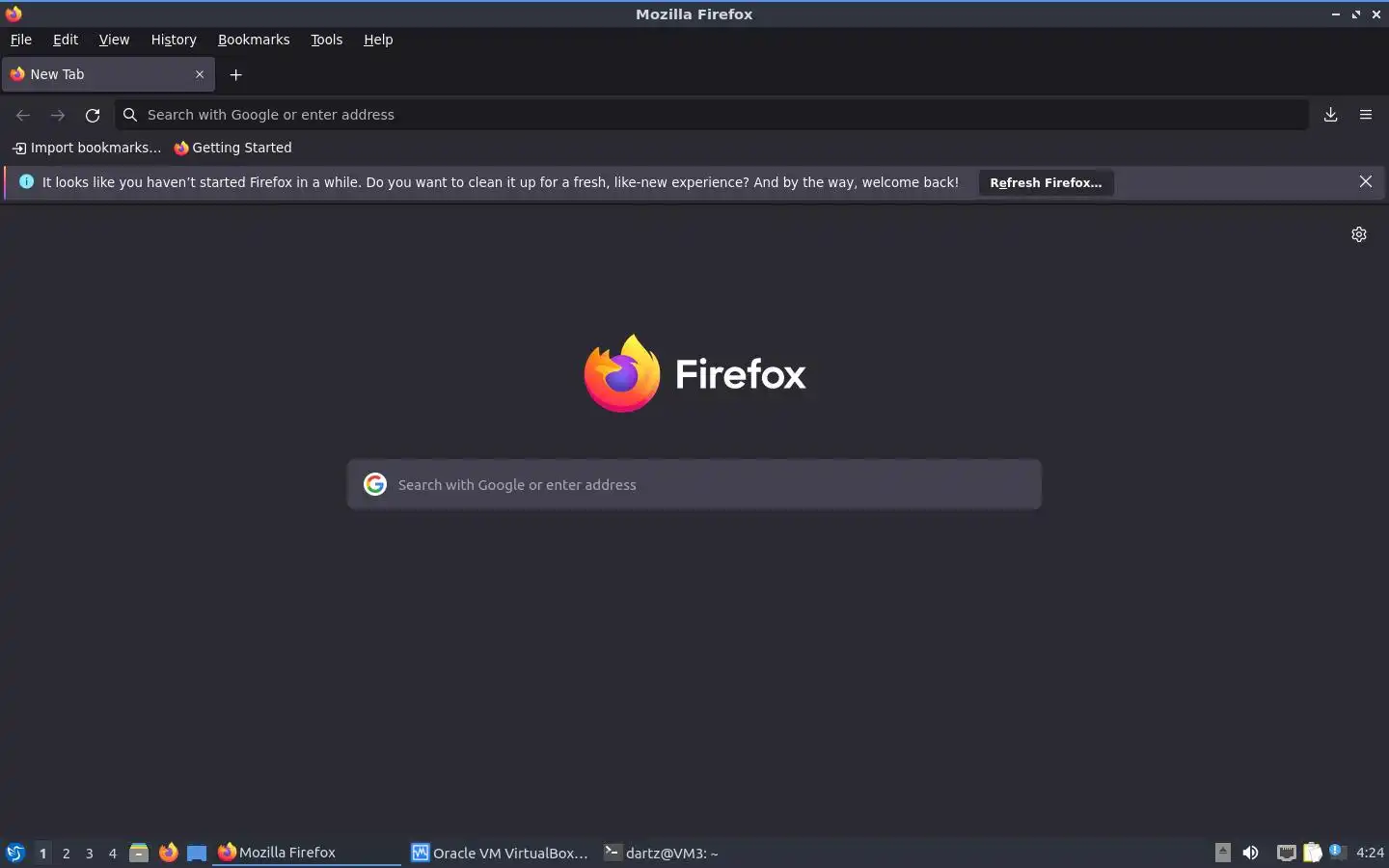Open the system start menu icon

click(x=15, y=853)
